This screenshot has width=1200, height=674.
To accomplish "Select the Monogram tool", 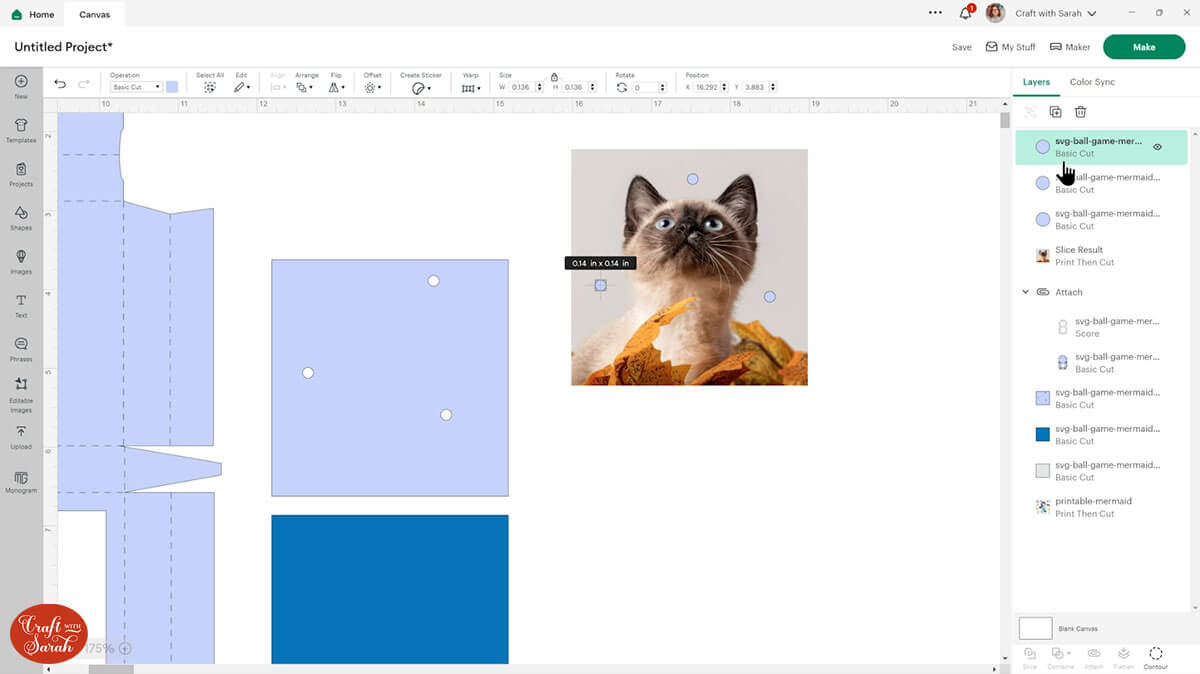I will pyautogui.click(x=21, y=482).
